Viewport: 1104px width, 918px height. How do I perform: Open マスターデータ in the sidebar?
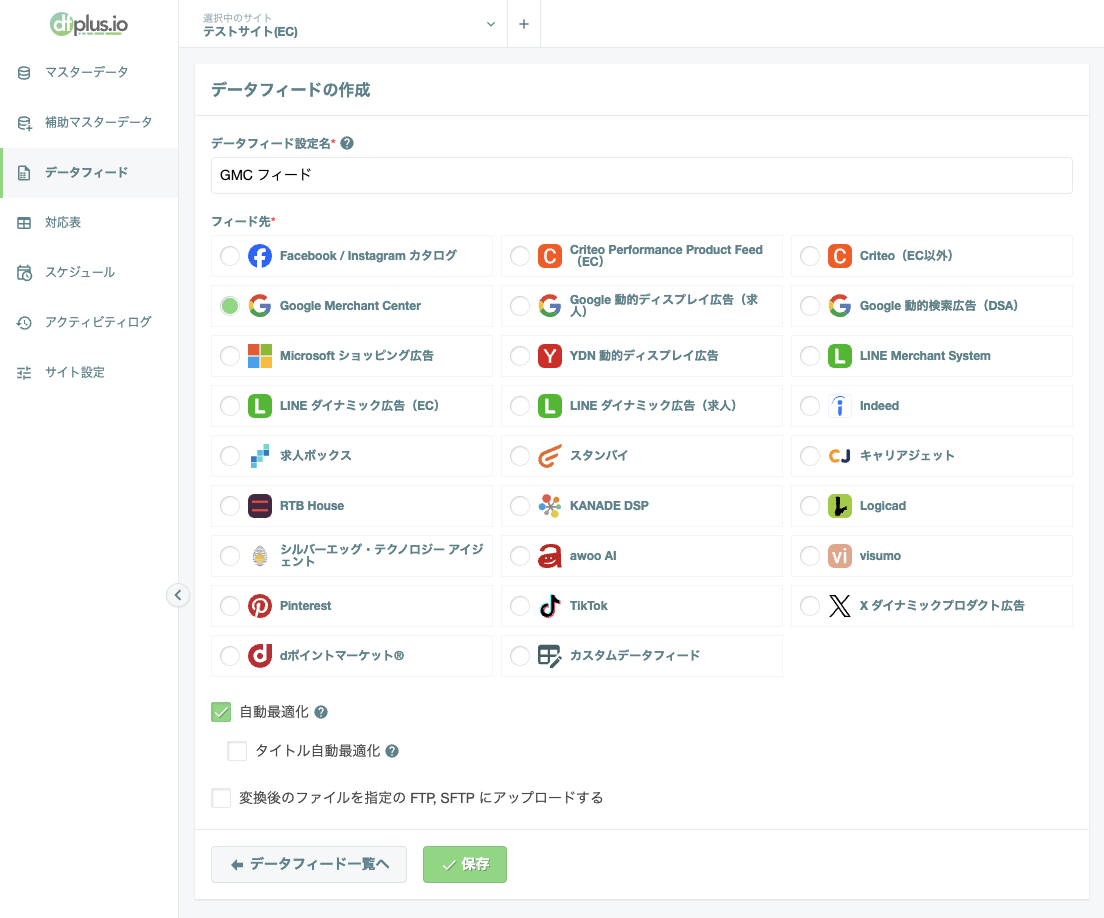click(x=89, y=73)
